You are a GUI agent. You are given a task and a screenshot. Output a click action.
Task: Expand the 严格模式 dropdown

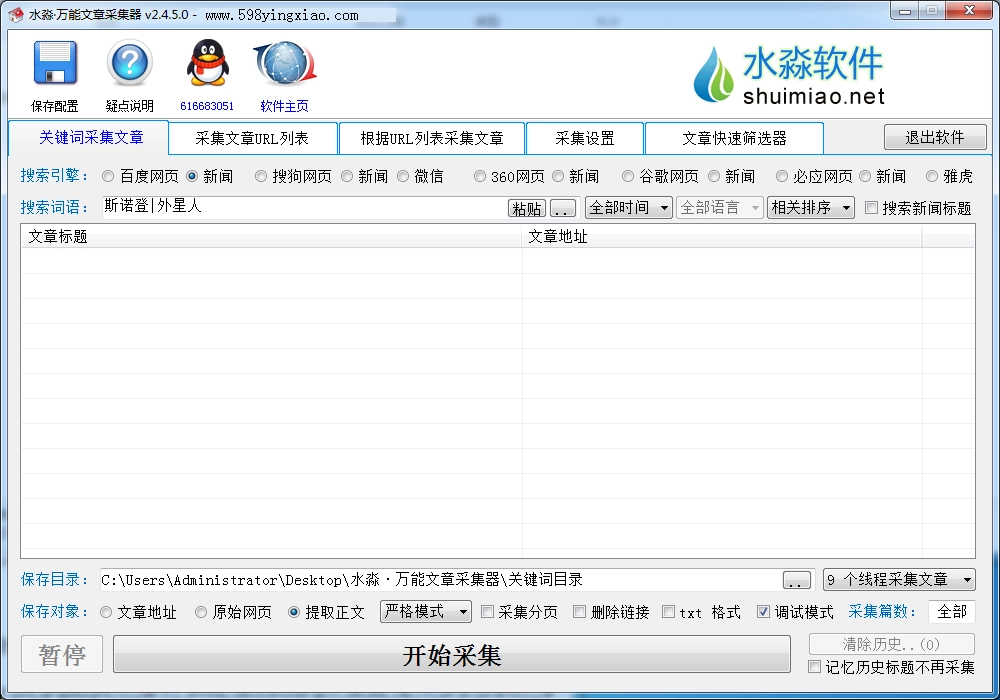click(426, 612)
